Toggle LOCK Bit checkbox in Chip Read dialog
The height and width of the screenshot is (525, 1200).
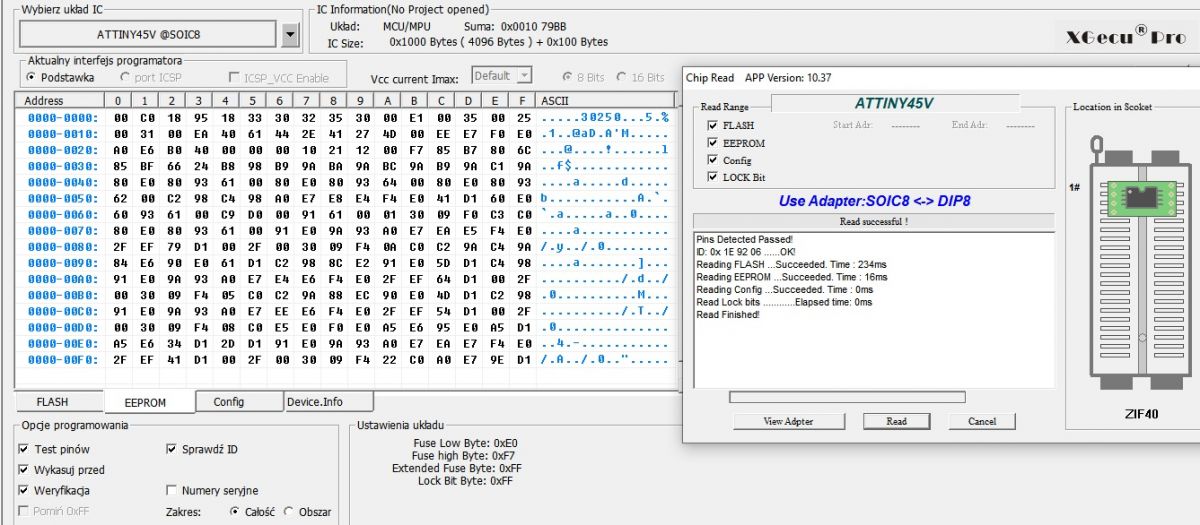click(x=712, y=177)
